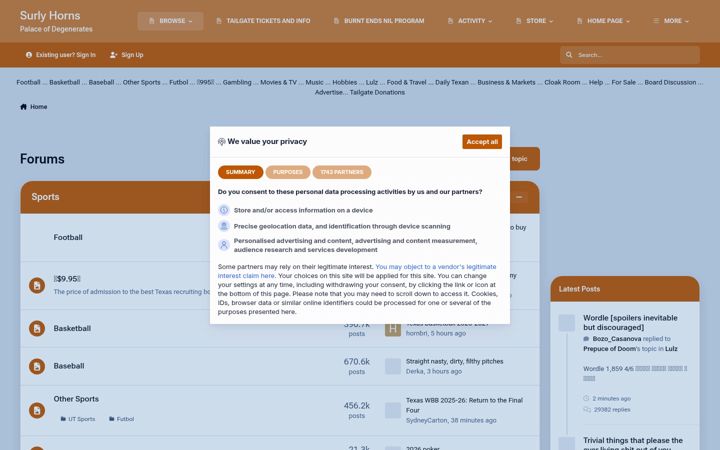The image size is (720, 450).
Task: Click Bozo_Casanova username
Action: click(617, 339)
